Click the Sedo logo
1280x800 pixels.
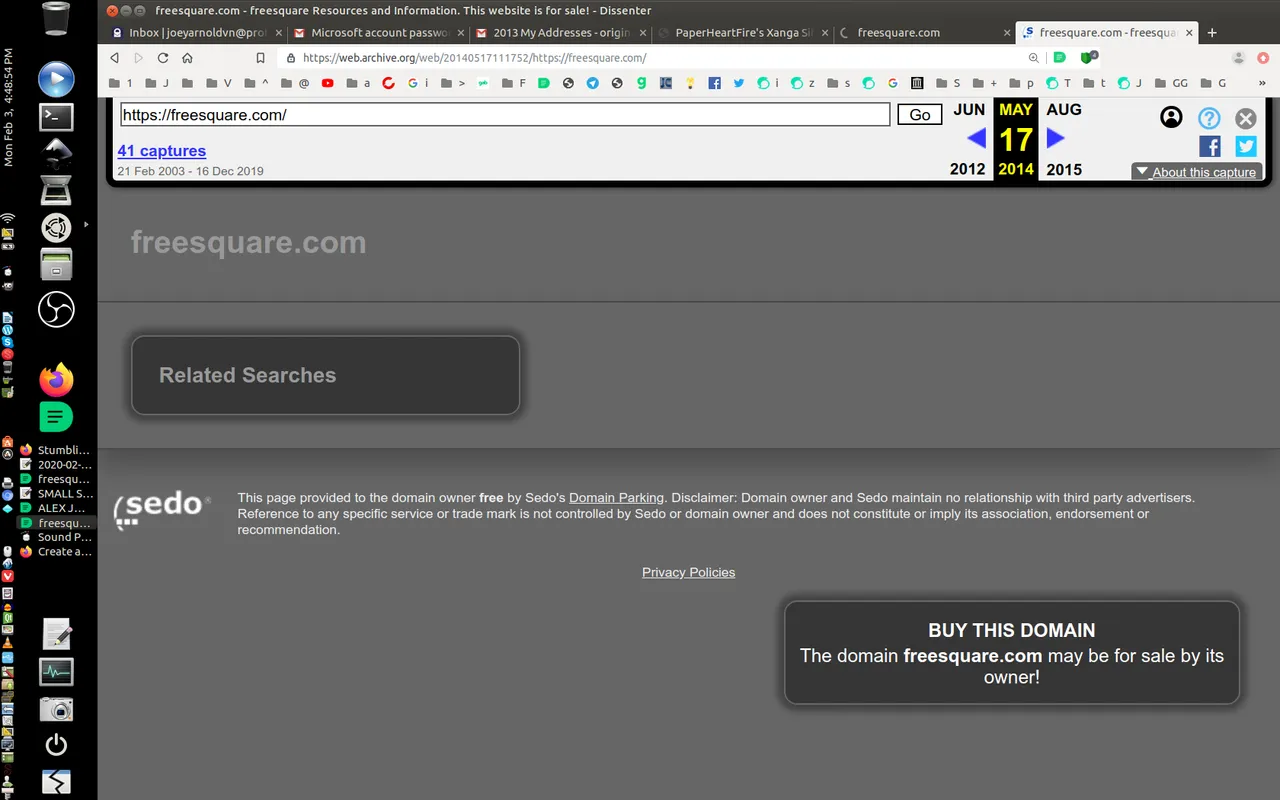[162, 508]
